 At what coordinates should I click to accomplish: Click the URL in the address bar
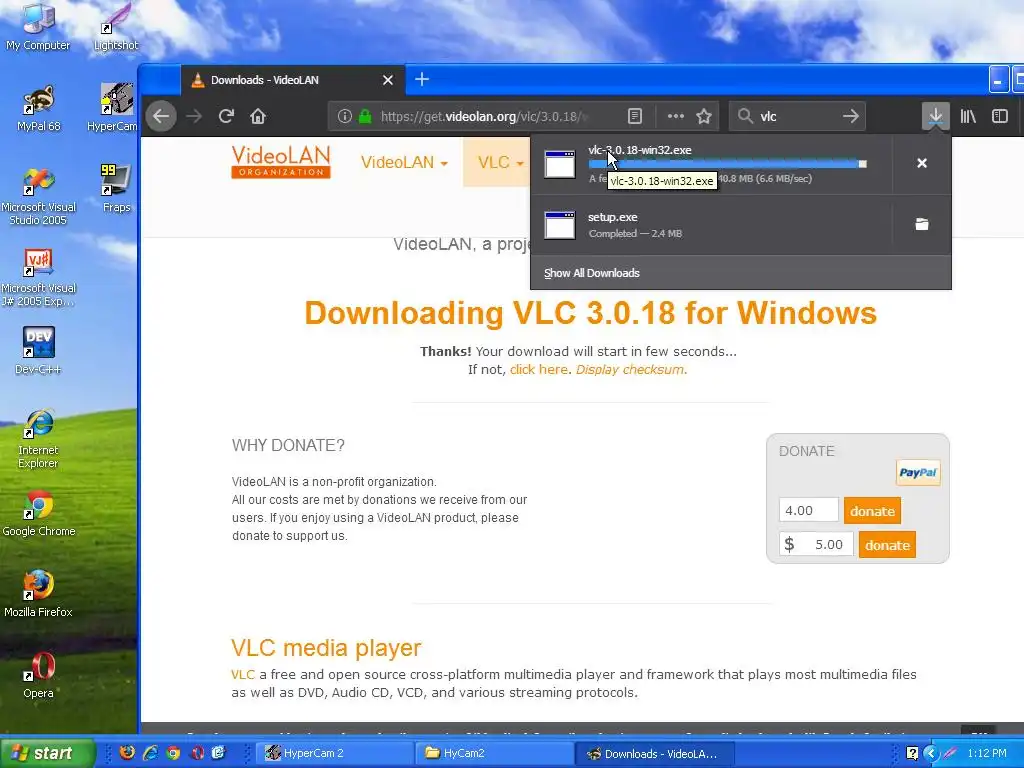483,116
